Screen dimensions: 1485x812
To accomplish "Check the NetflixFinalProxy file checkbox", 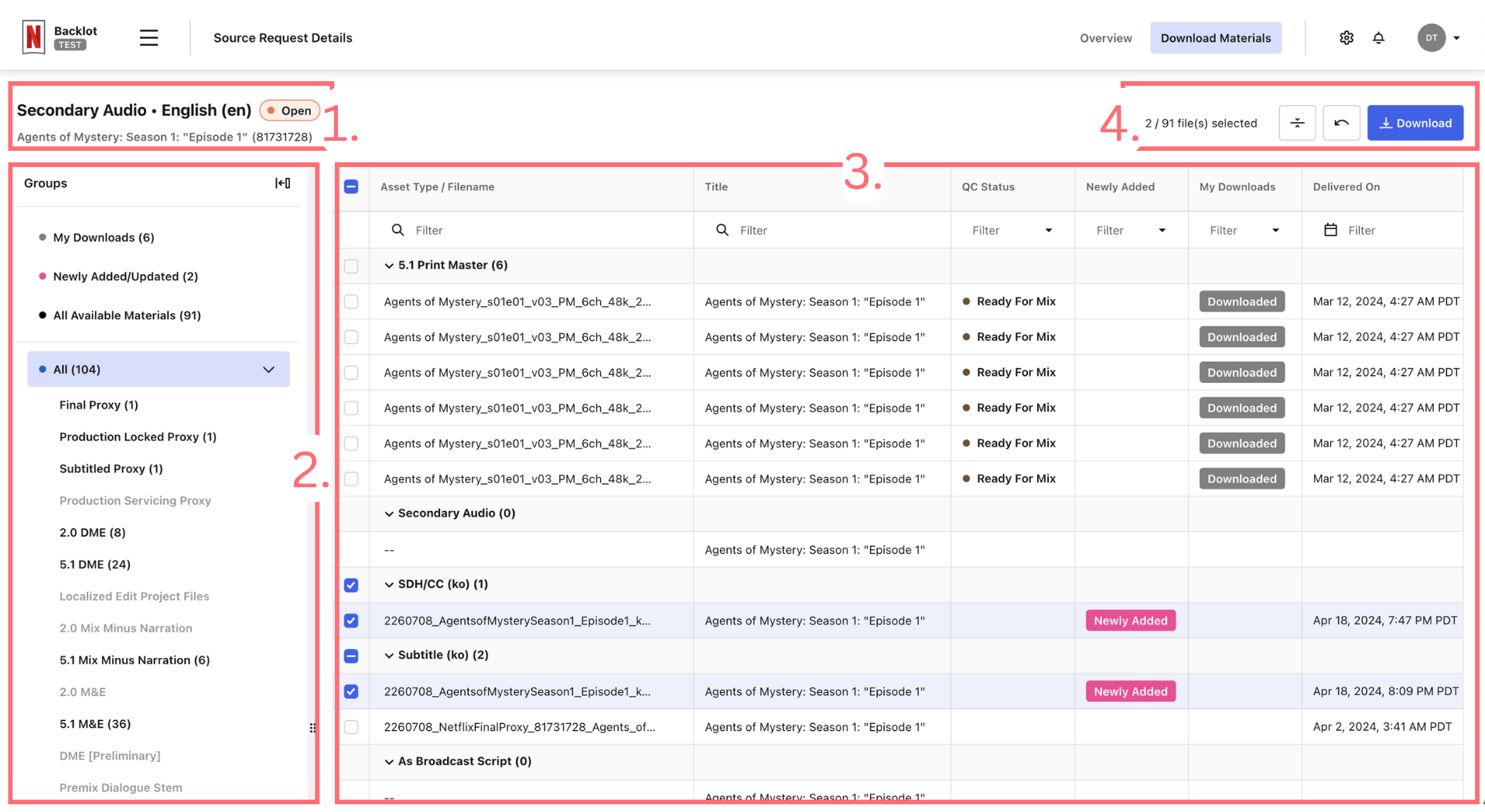I will [x=351, y=728].
